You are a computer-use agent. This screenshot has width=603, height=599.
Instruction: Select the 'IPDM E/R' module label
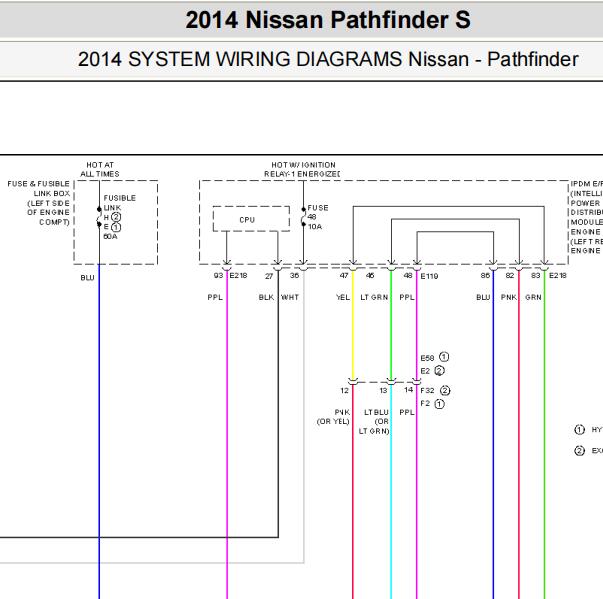click(x=586, y=184)
